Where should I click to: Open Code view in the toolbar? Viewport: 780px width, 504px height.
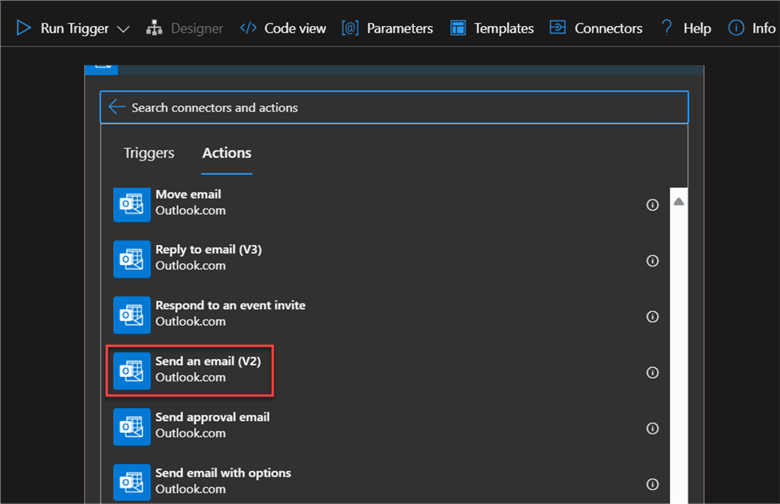tap(283, 28)
